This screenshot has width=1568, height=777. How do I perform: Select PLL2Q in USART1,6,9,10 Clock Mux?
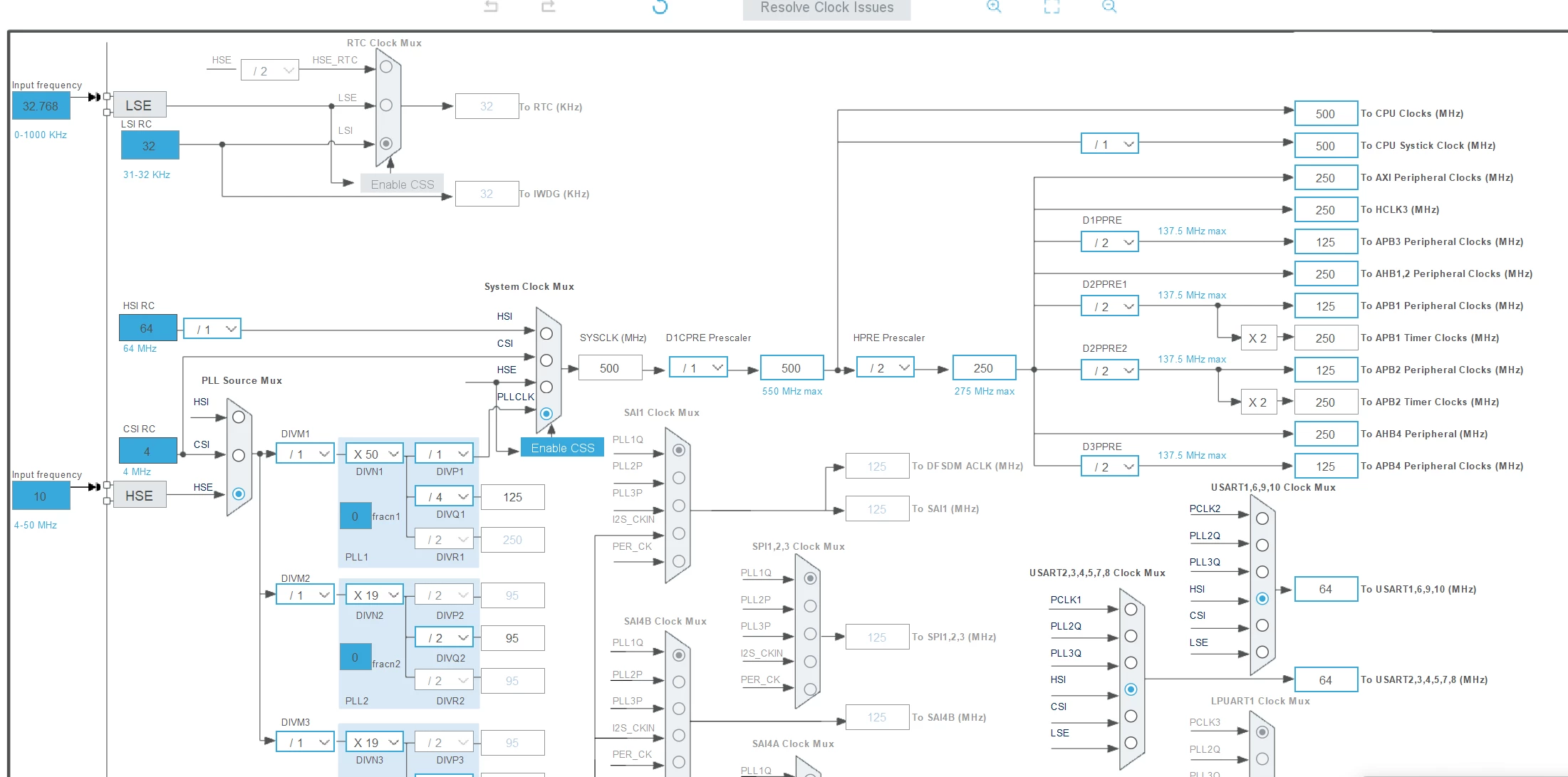tap(1262, 545)
